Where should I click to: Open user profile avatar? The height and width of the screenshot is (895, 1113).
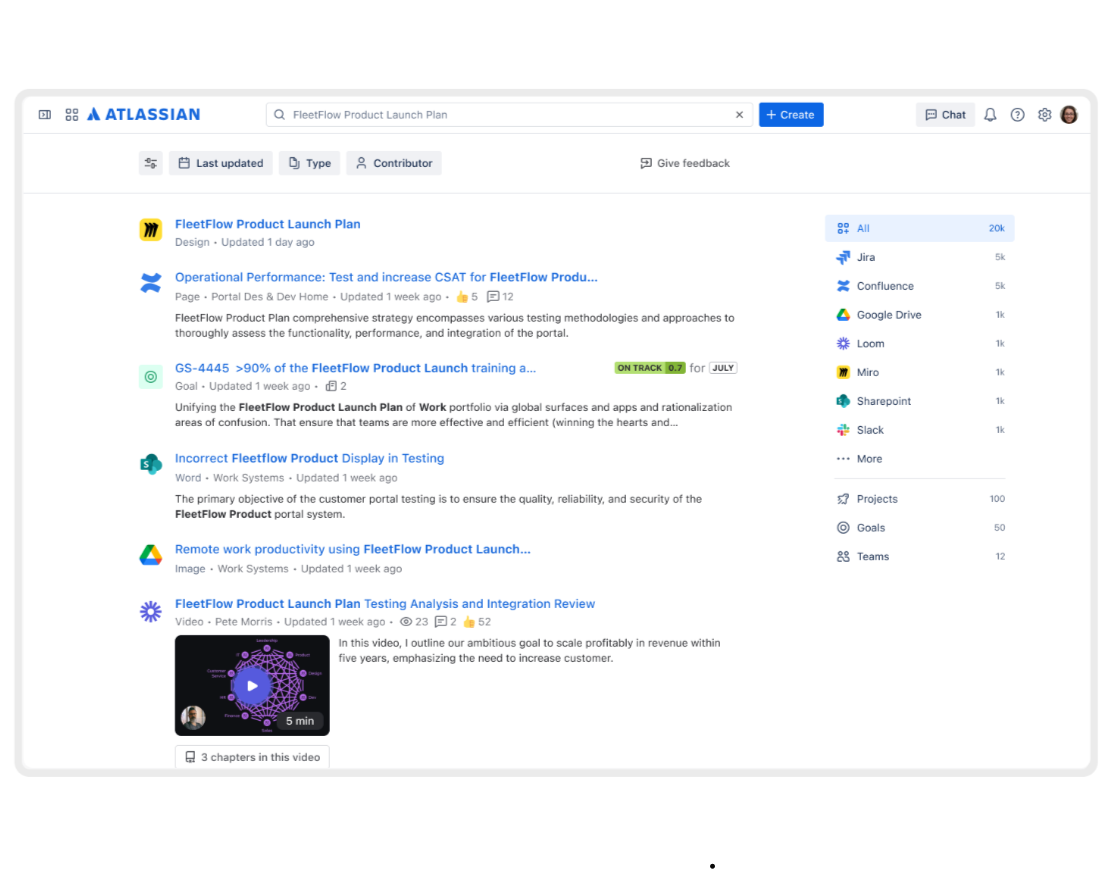click(1069, 114)
